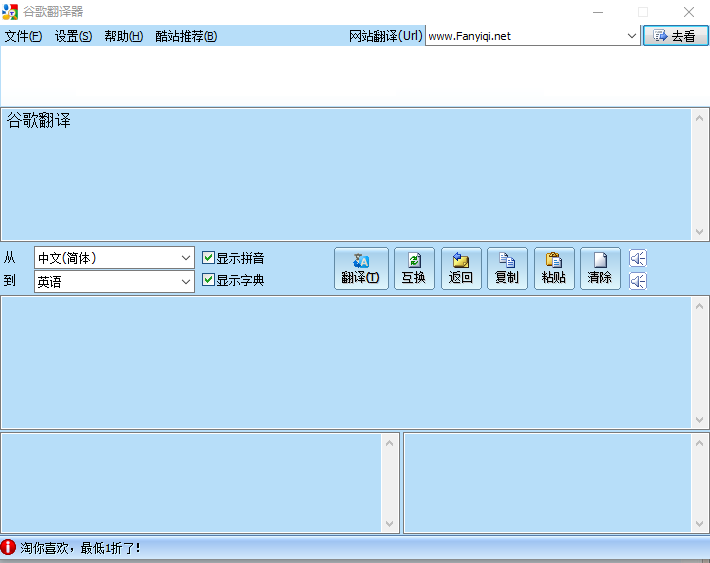Image resolution: width=710 pixels, height=563 pixels.
Task: Play source audio with upper speaker icon
Action: pos(638,258)
